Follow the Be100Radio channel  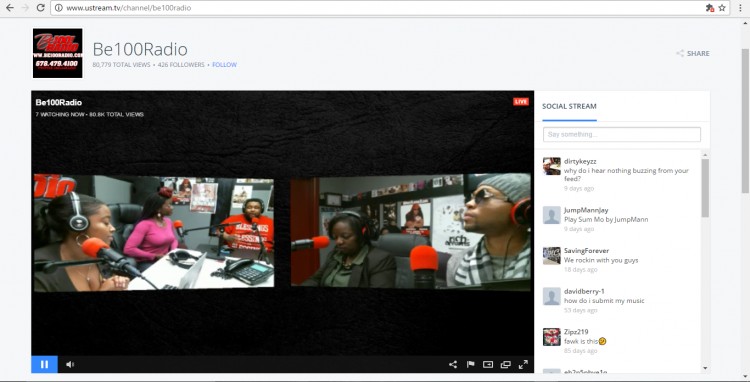(224, 65)
